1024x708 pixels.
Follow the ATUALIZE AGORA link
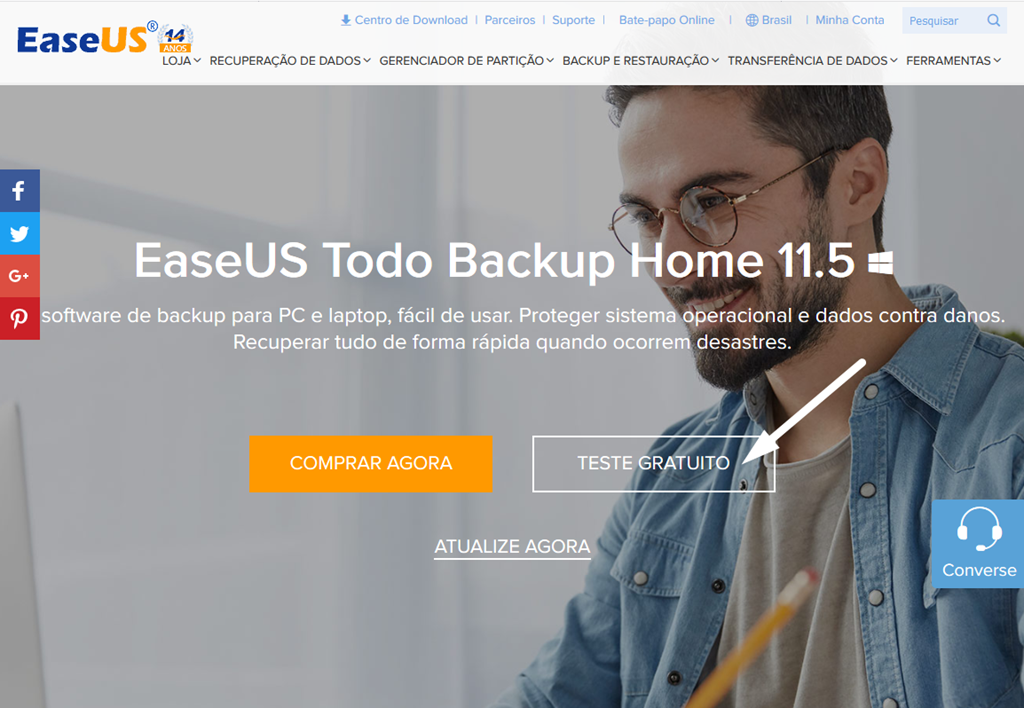[x=512, y=547]
